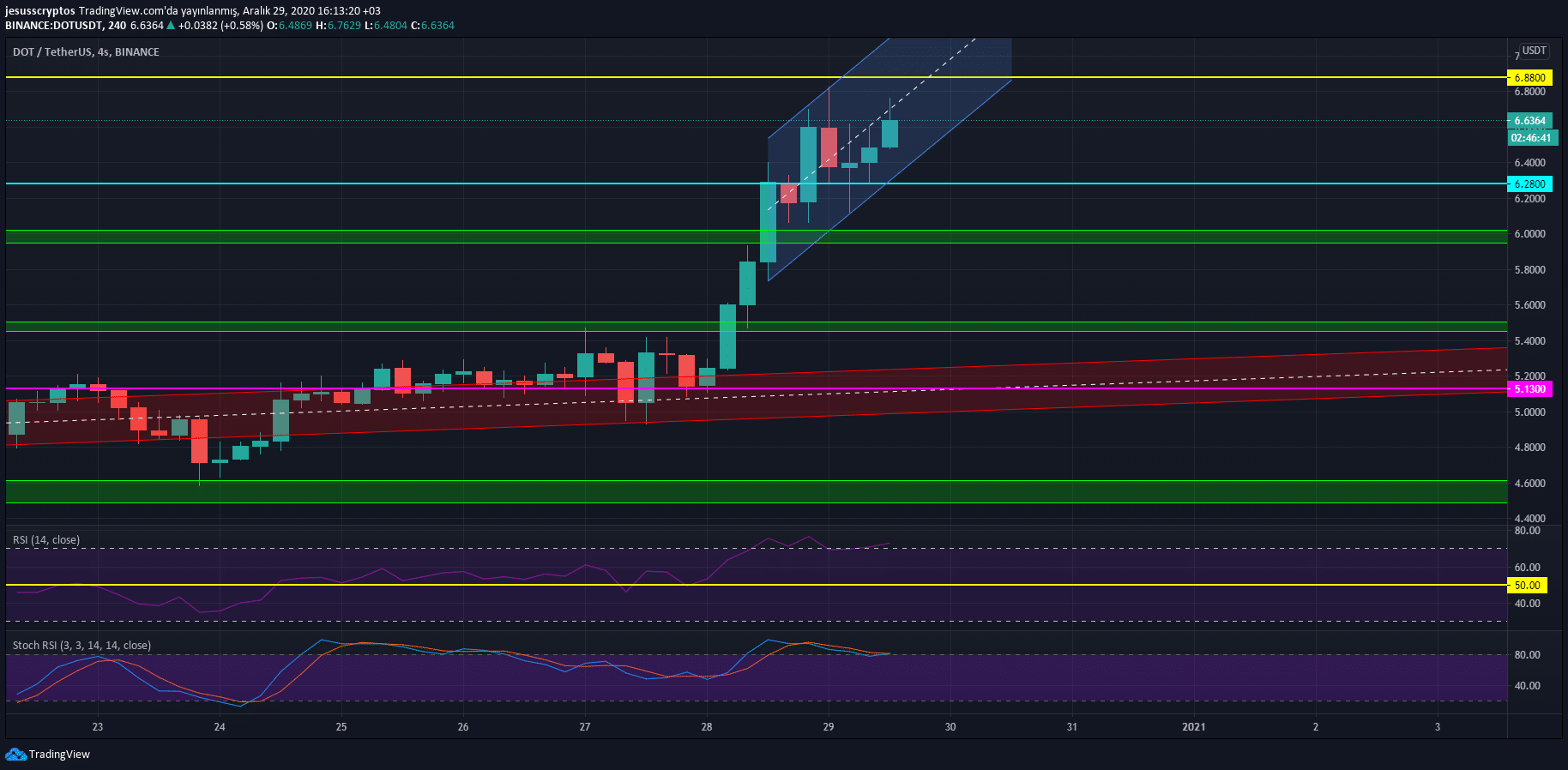Select the cyan 6.2800 price tag

point(1529,184)
